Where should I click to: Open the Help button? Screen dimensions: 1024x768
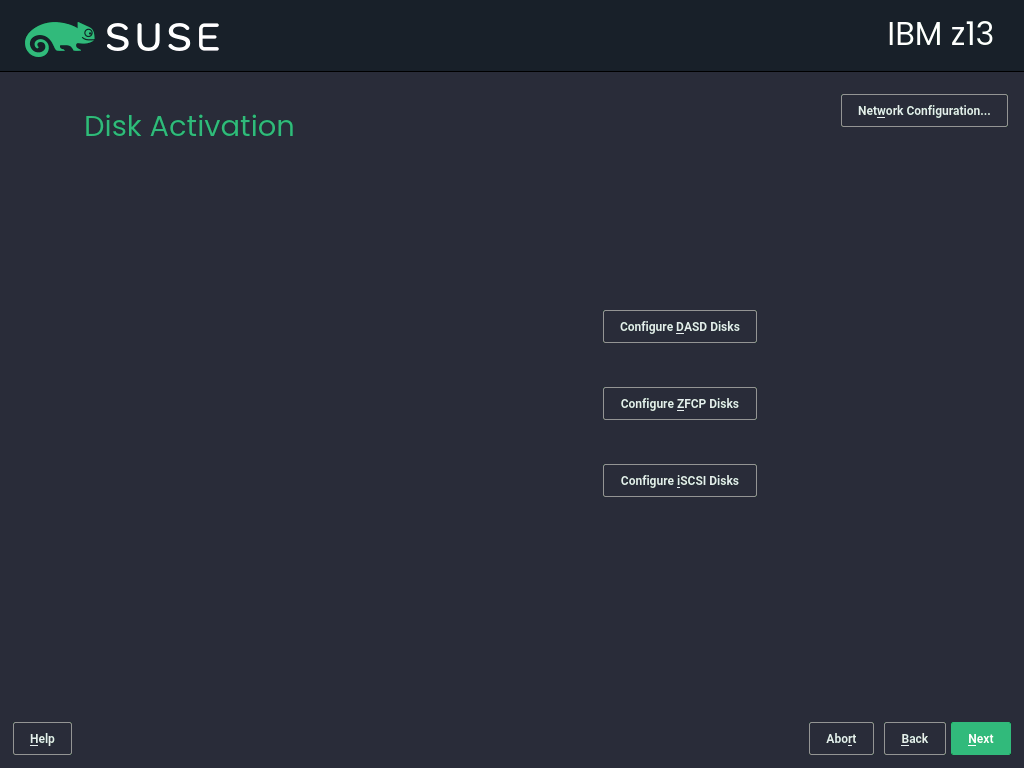pos(42,738)
